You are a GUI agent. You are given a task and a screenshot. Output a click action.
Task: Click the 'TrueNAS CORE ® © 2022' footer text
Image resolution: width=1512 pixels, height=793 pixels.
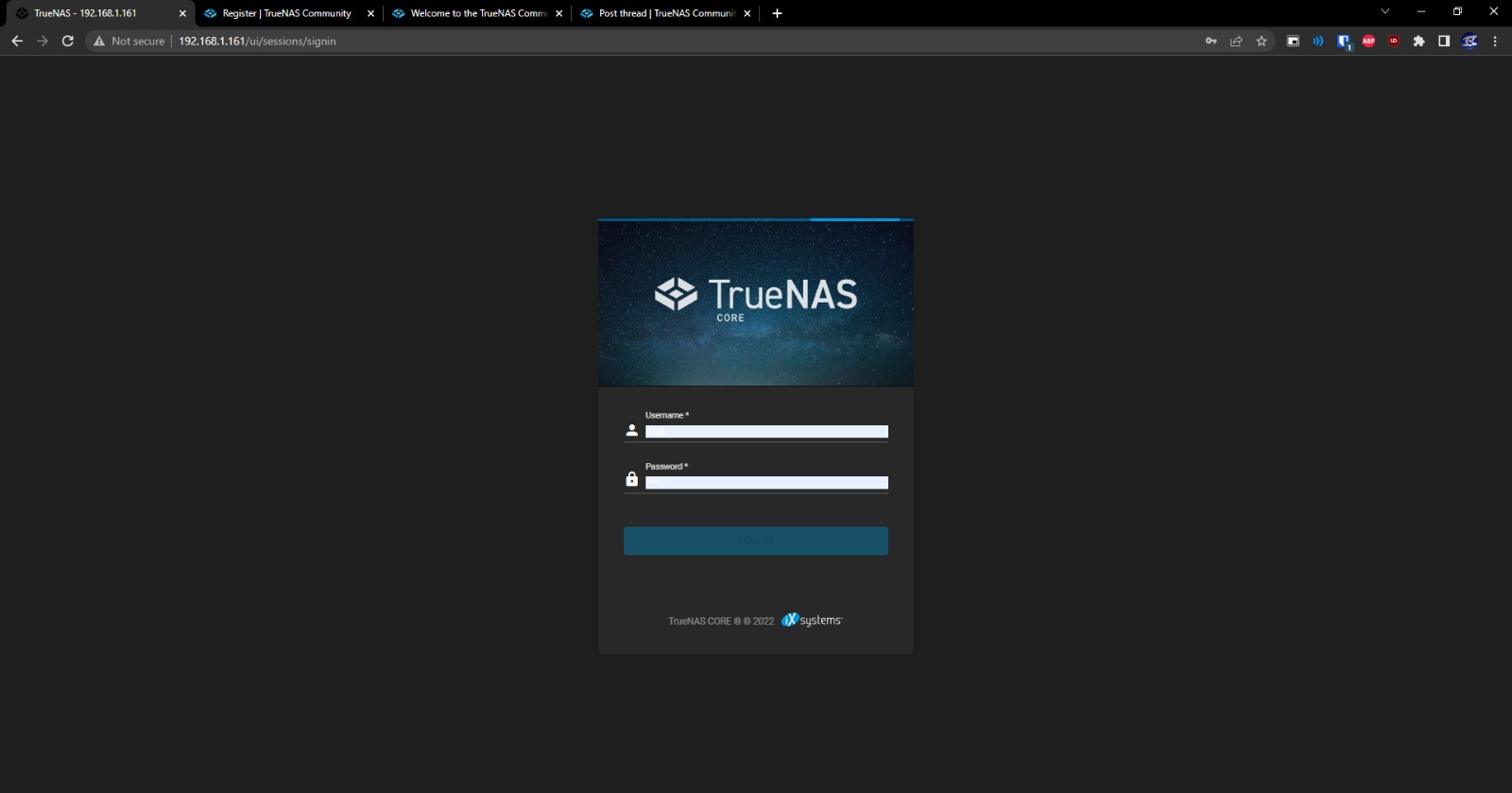721,621
